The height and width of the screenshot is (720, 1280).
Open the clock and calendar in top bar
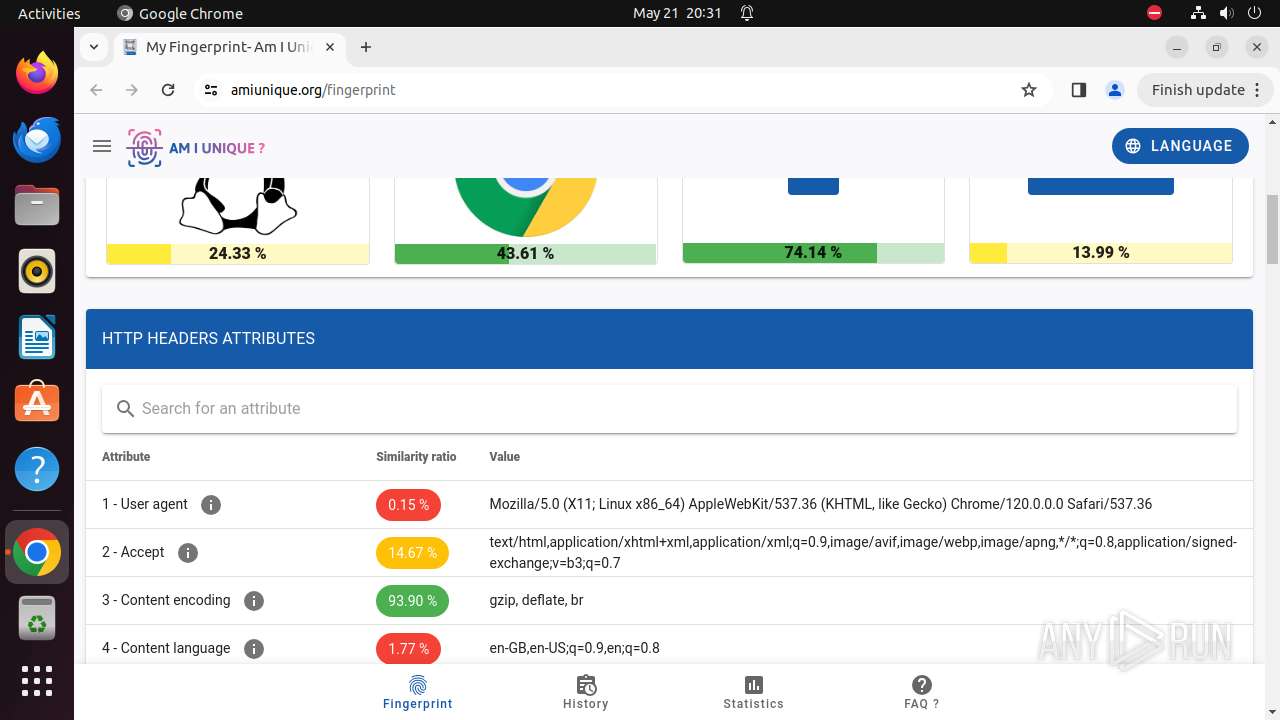[677, 14]
